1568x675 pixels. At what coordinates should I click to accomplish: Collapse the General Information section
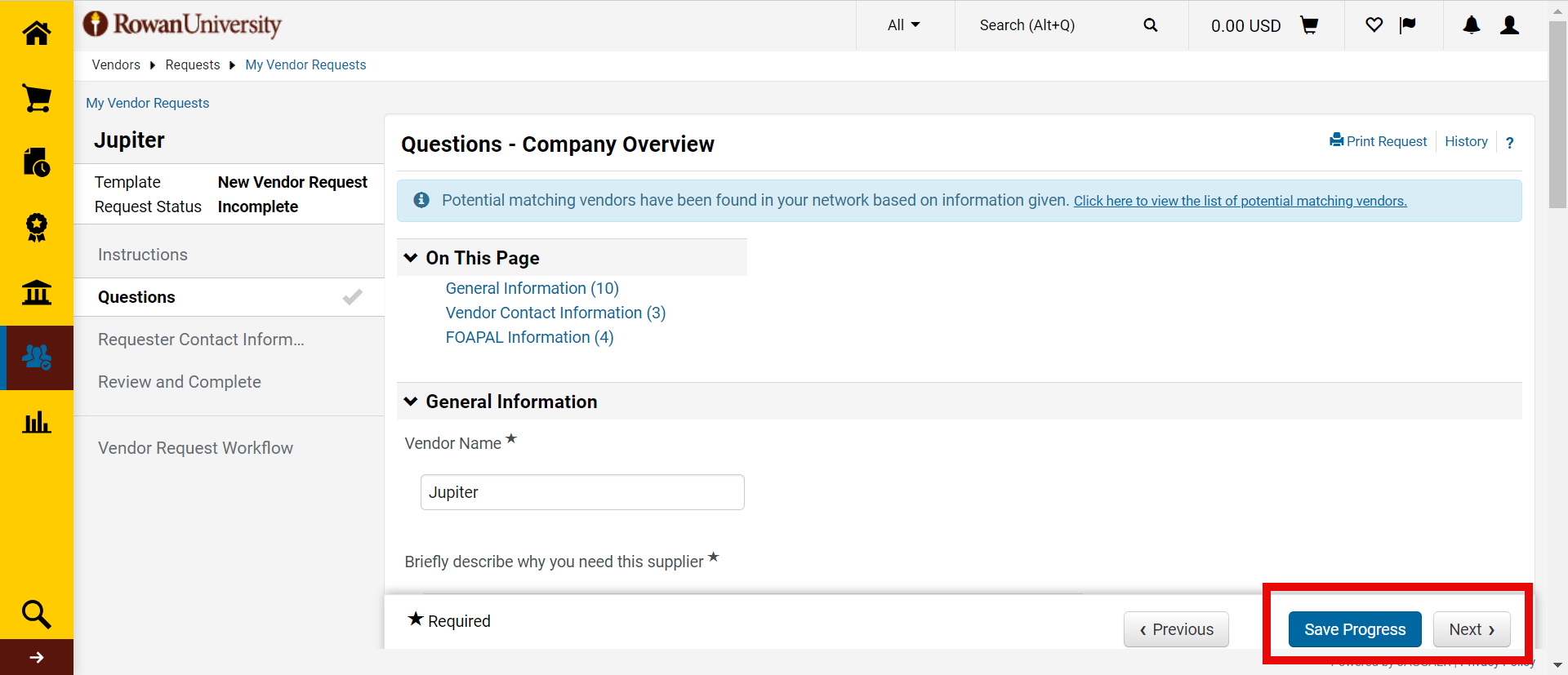pos(411,402)
